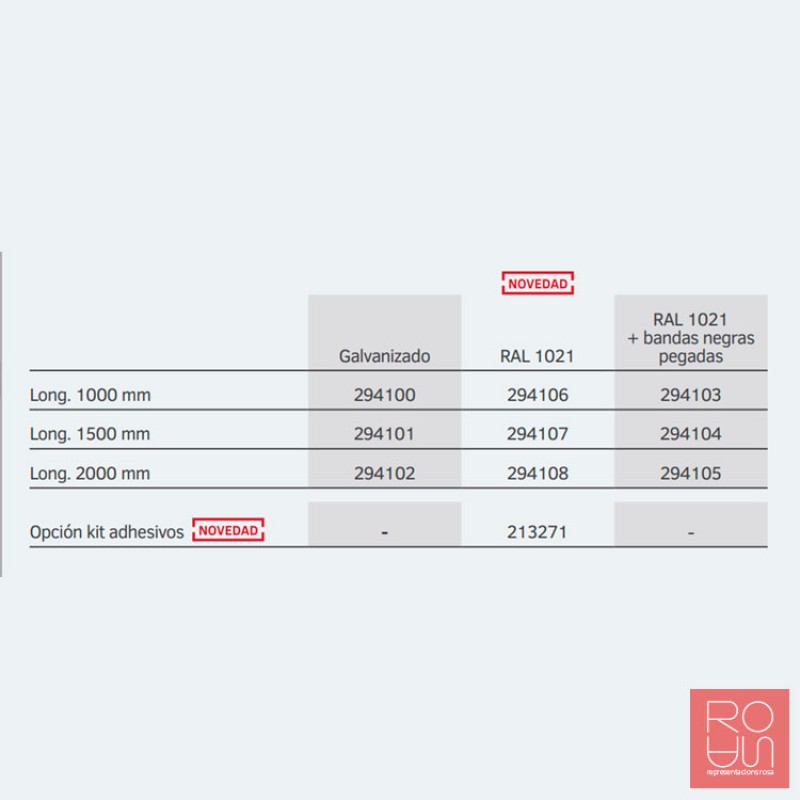Click product code 294103
The width and height of the screenshot is (800, 800).
point(690,395)
